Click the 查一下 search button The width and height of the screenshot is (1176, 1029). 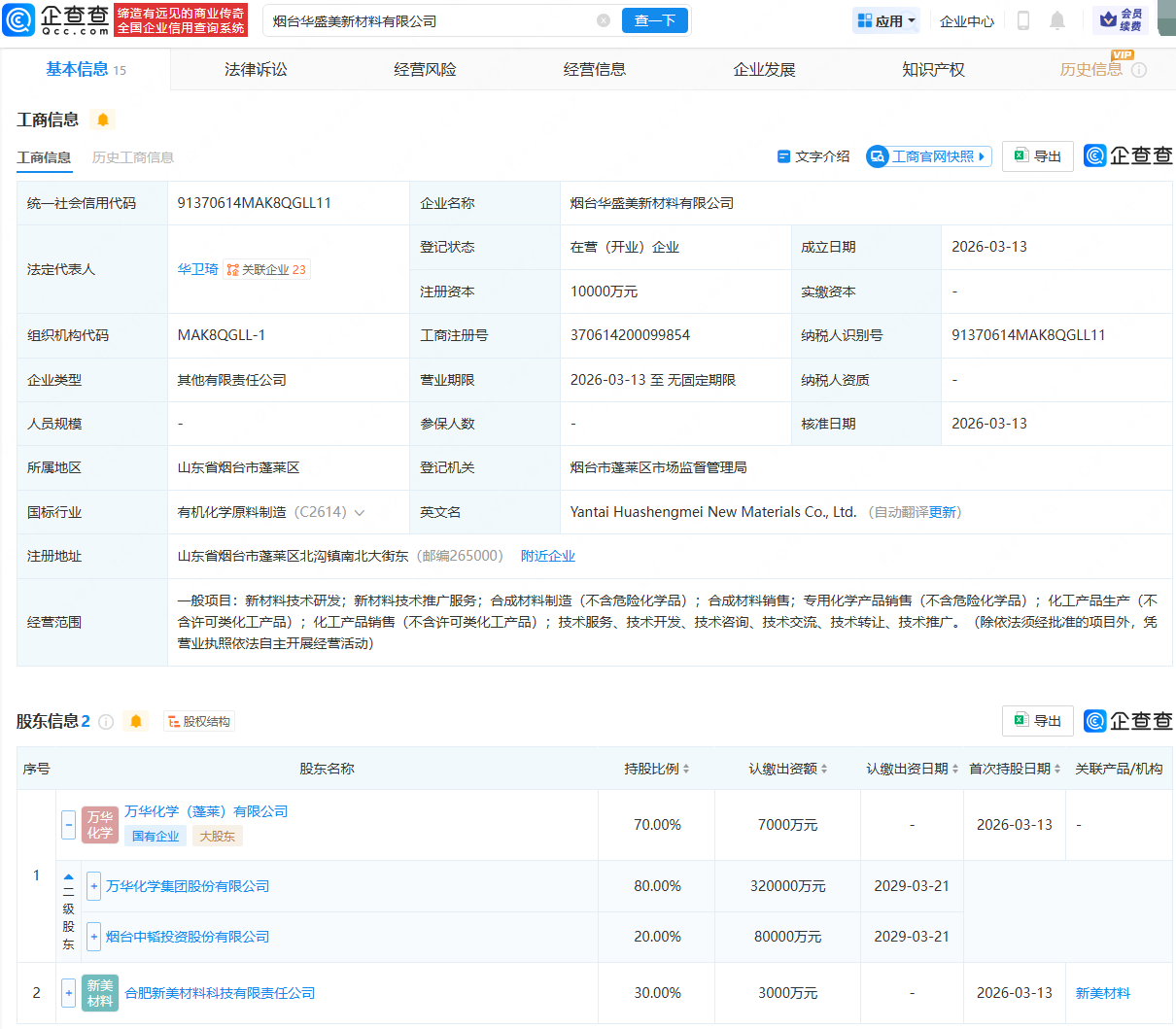654,19
